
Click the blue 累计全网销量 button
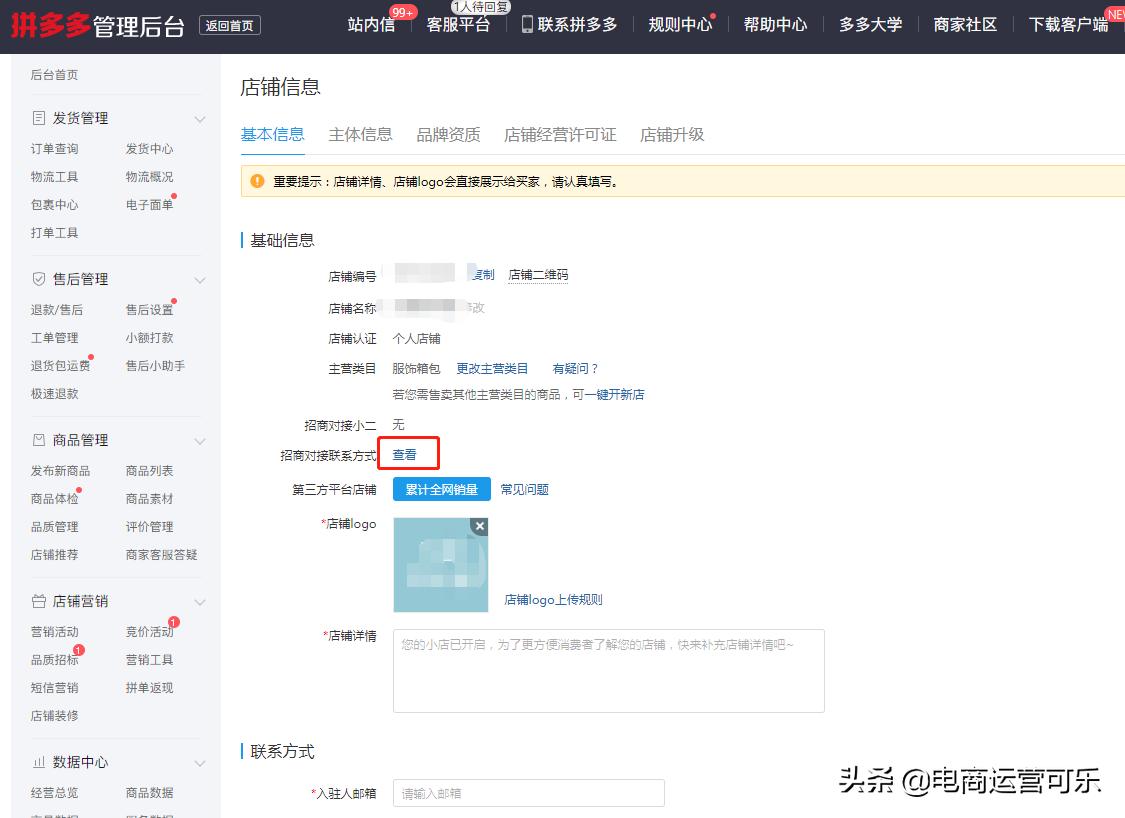coord(440,489)
